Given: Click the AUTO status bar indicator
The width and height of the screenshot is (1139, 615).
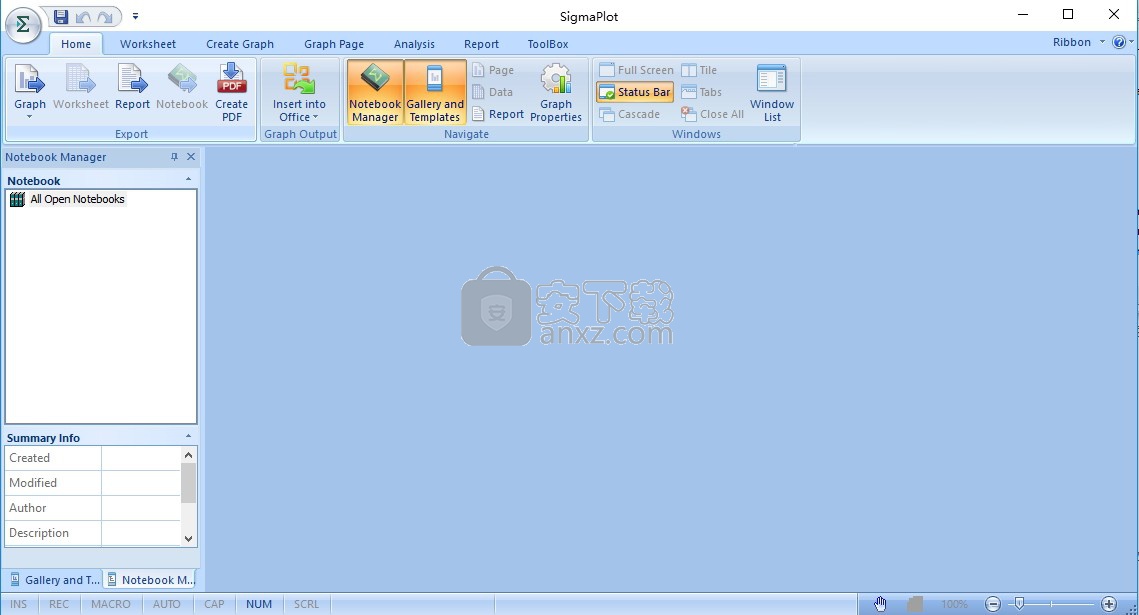Looking at the screenshot, I should [166, 604].
